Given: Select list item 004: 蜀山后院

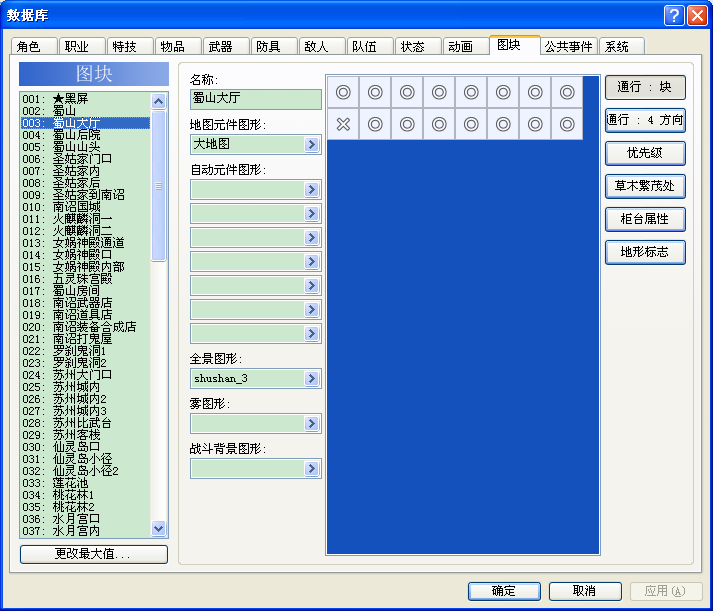Looking at the screenshot, I should [85, 135].
